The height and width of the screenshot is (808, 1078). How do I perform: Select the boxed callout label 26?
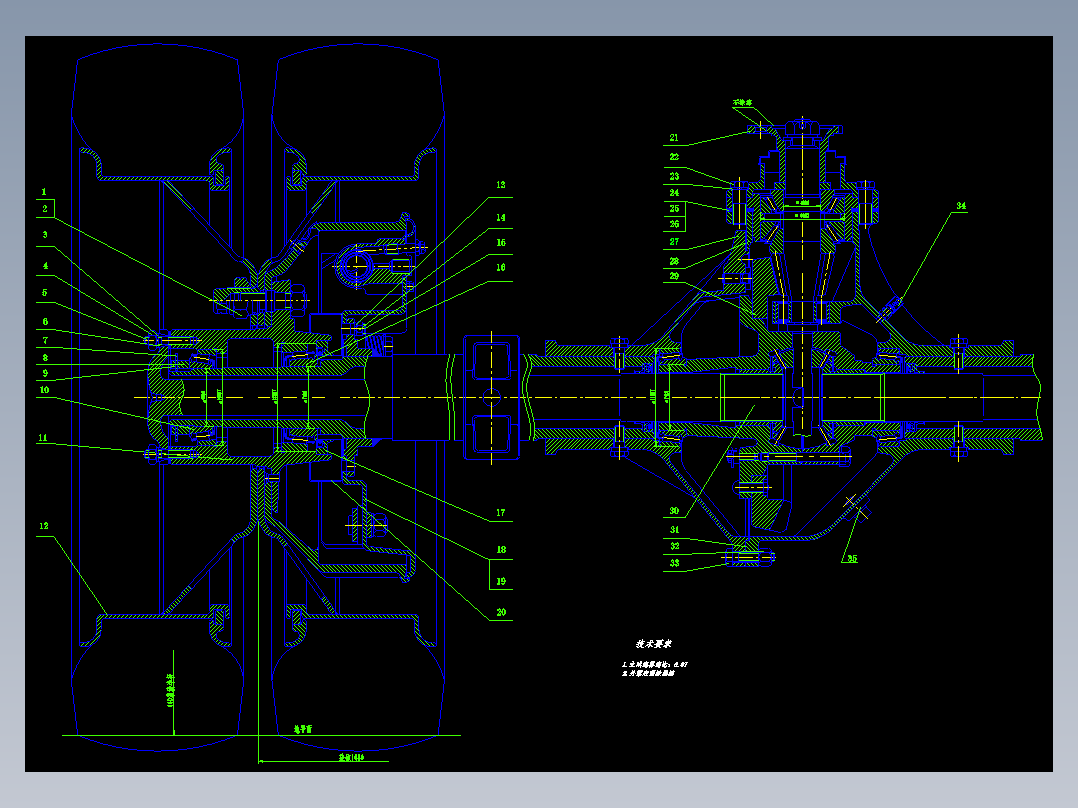pyautogui.click(x=674, y=223)
